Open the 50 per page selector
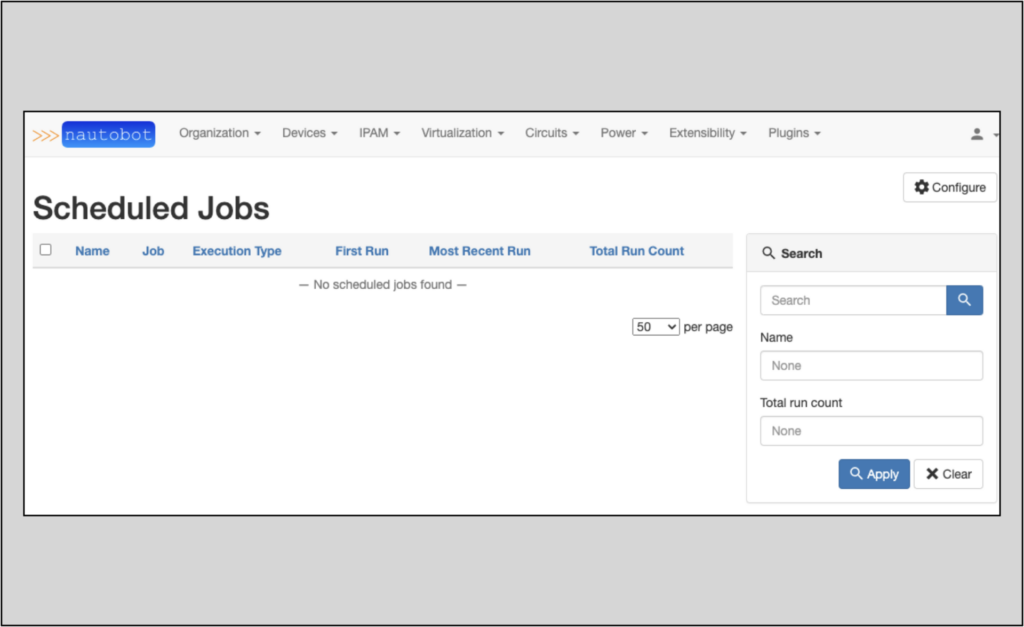Screen dimensions: 1024x627 (656, 327)
